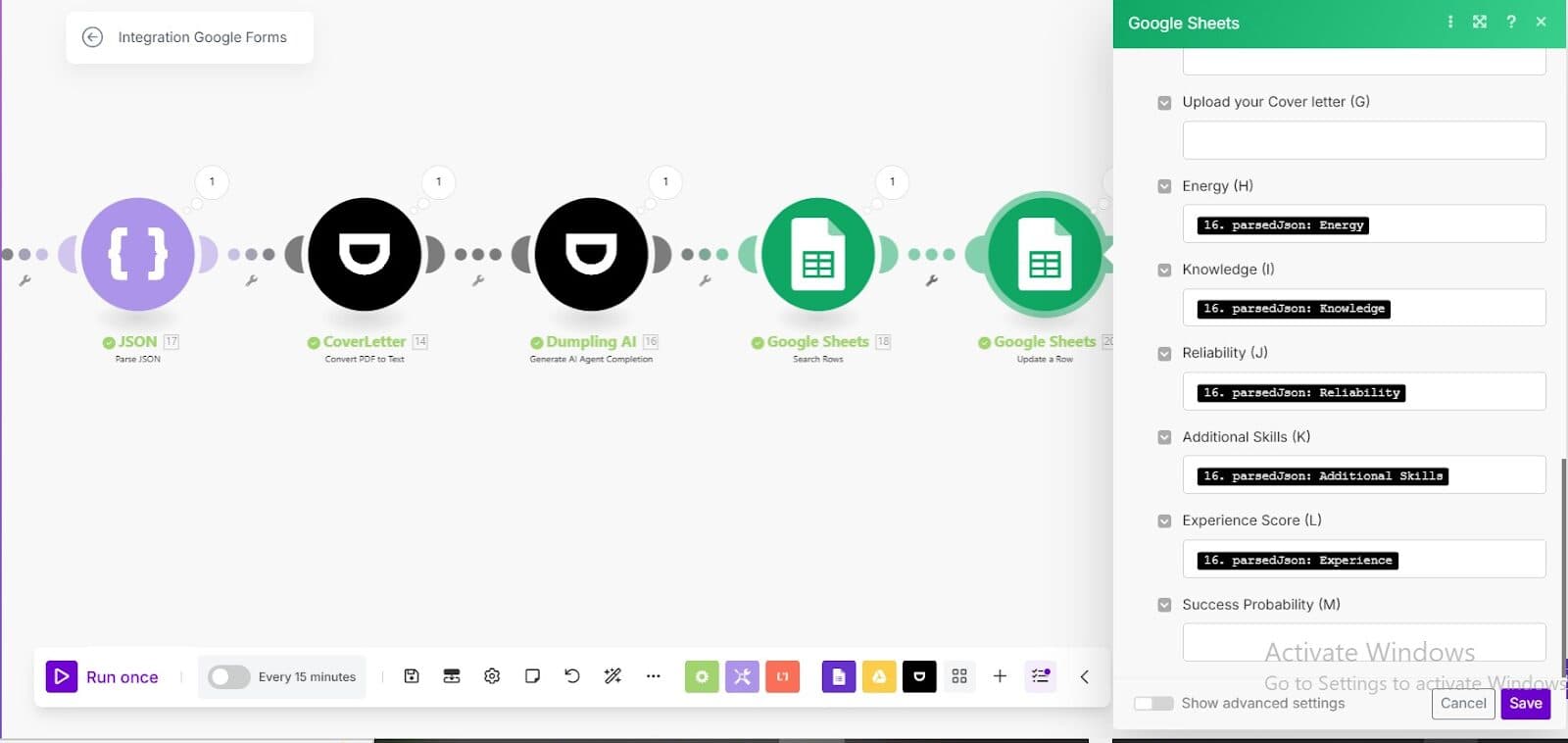Click the 'Integration Google Forms' scenario title
This screenshot has height=743, width=1568.
coord(202,37)
